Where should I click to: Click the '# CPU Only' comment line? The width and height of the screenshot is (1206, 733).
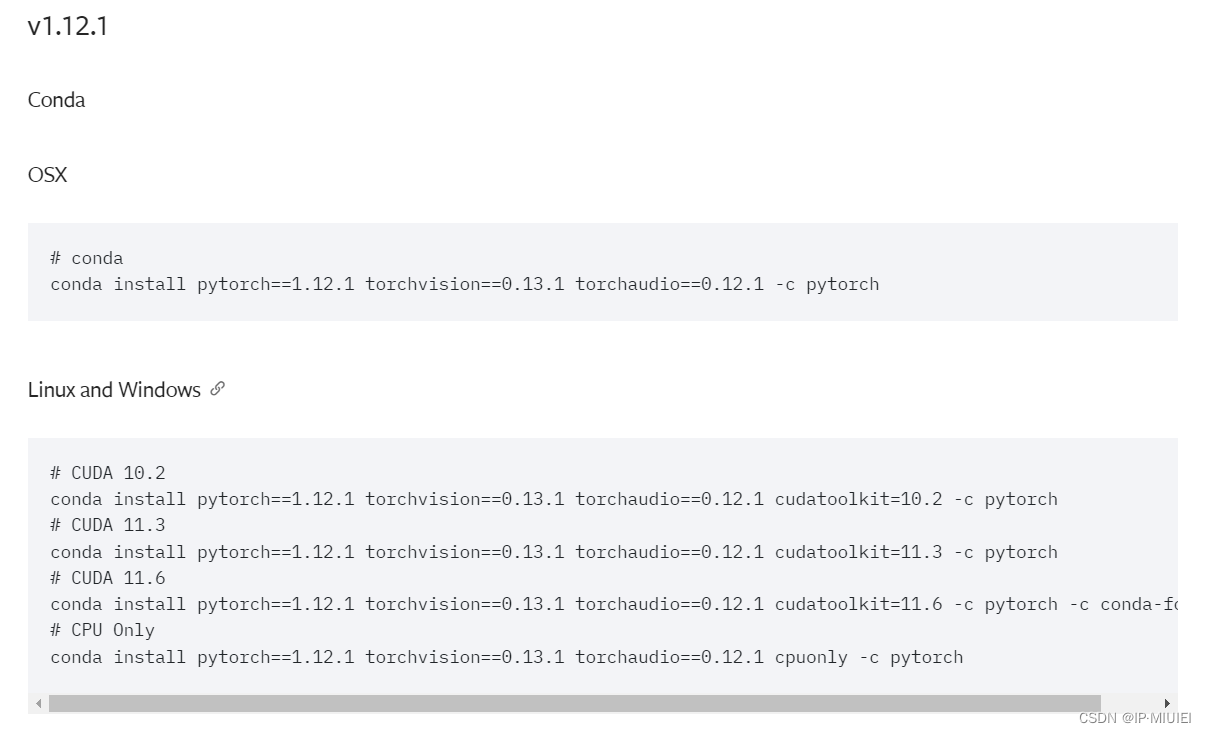[103, 630]
